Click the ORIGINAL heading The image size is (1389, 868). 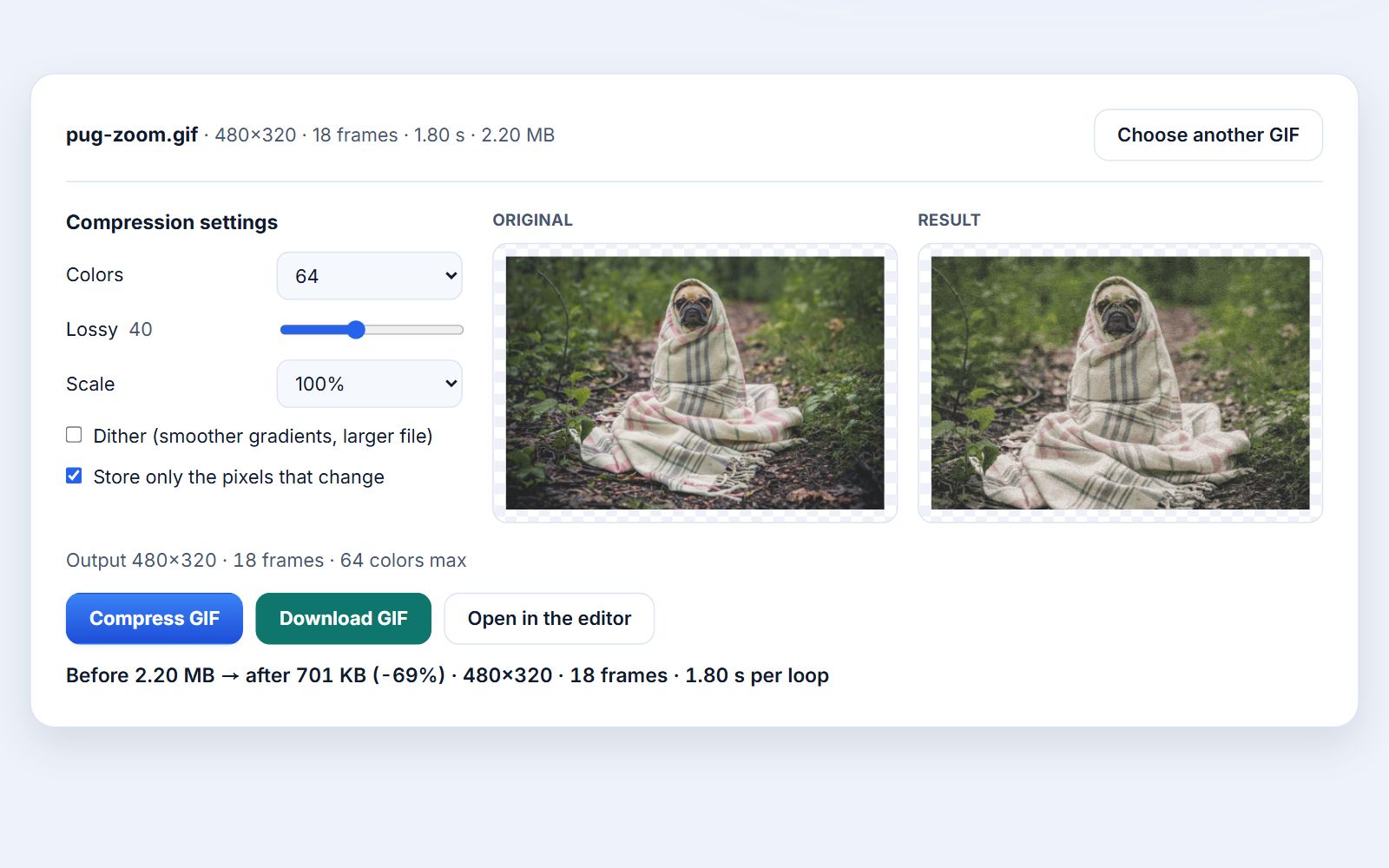click(532, 220)
